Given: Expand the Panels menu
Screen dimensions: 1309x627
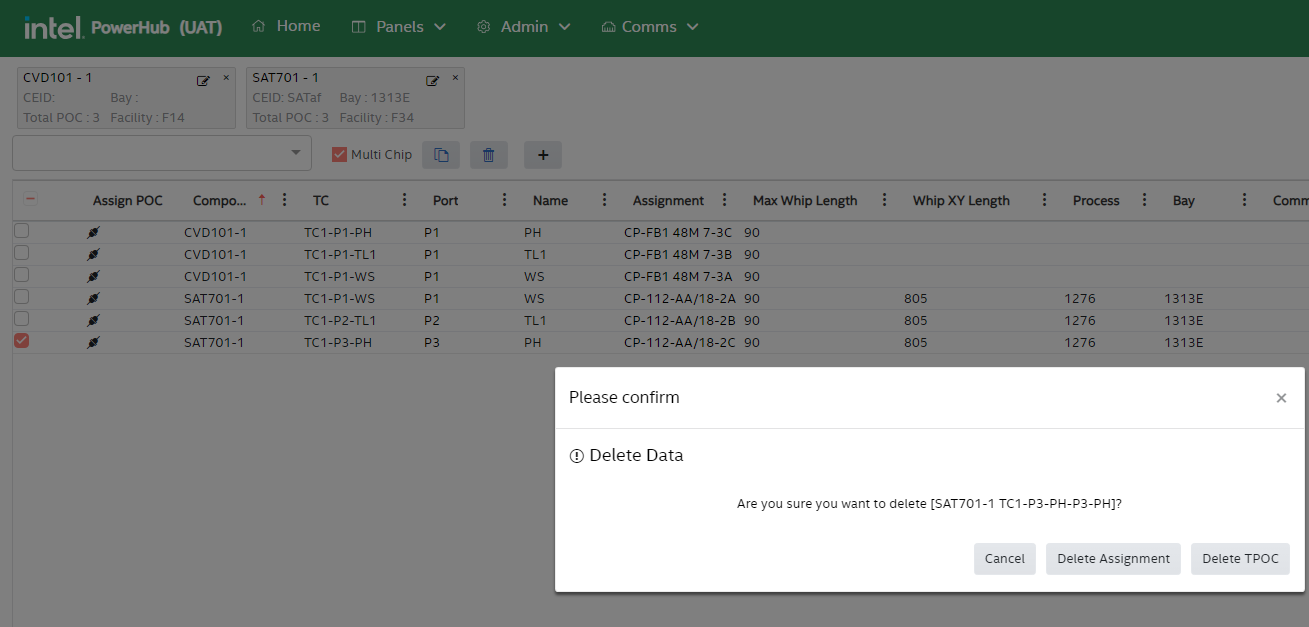Looking at the screenshot, I should click(399, 27).
